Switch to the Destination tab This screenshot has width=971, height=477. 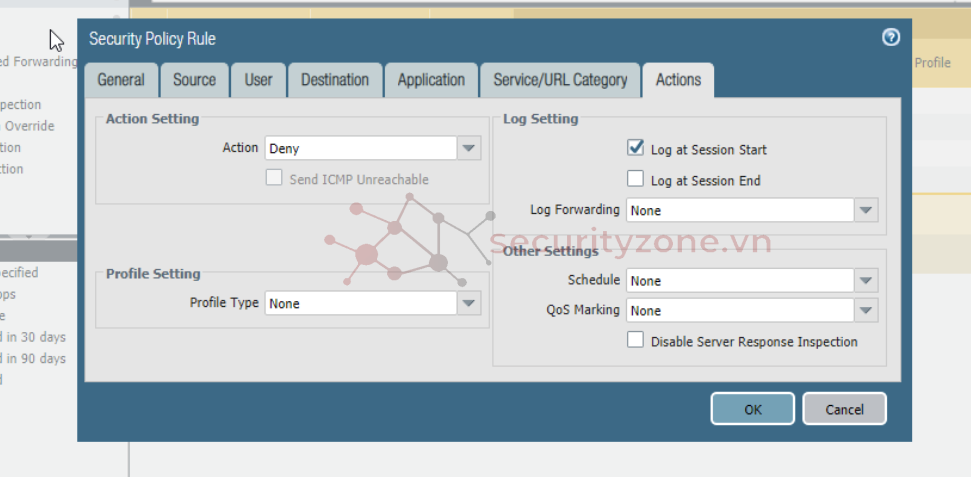[335, 80]
